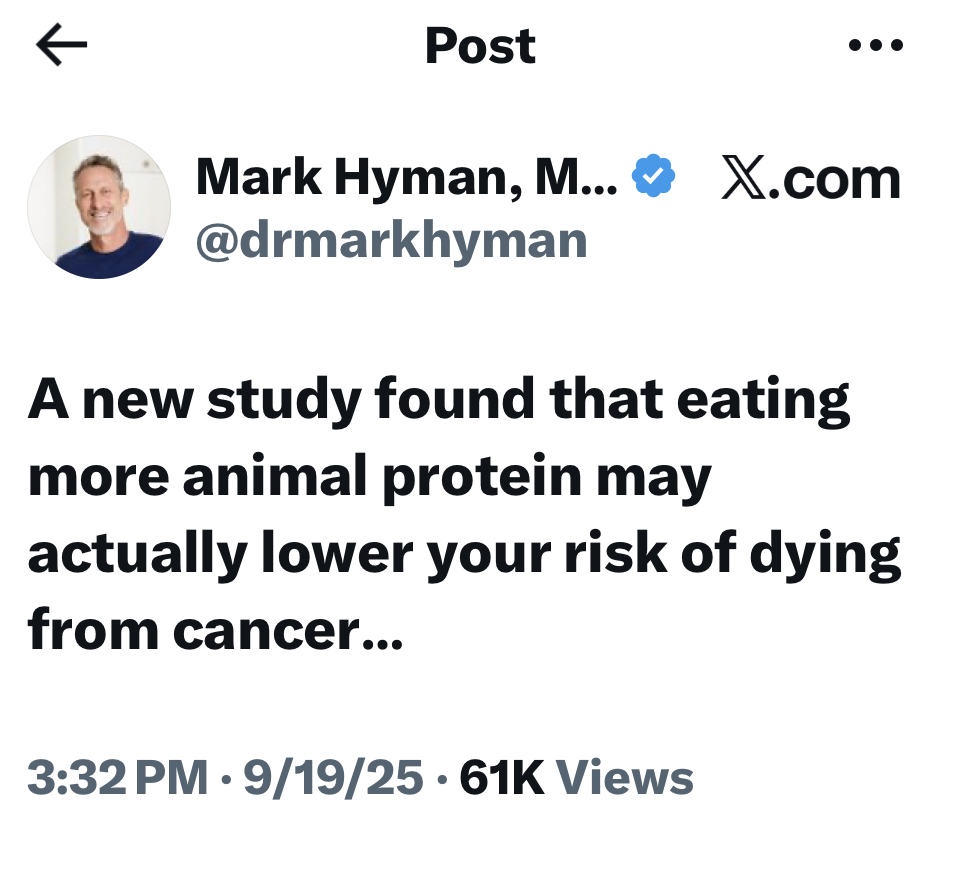
Task: Open Mark Hyman's profile picture
Action: click(98, 207)
